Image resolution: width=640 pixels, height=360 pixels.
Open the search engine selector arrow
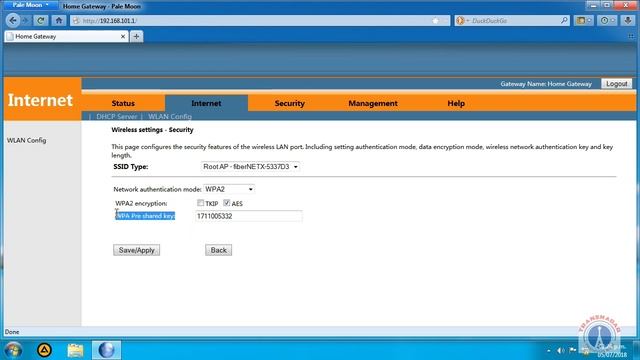coord(468,20)
